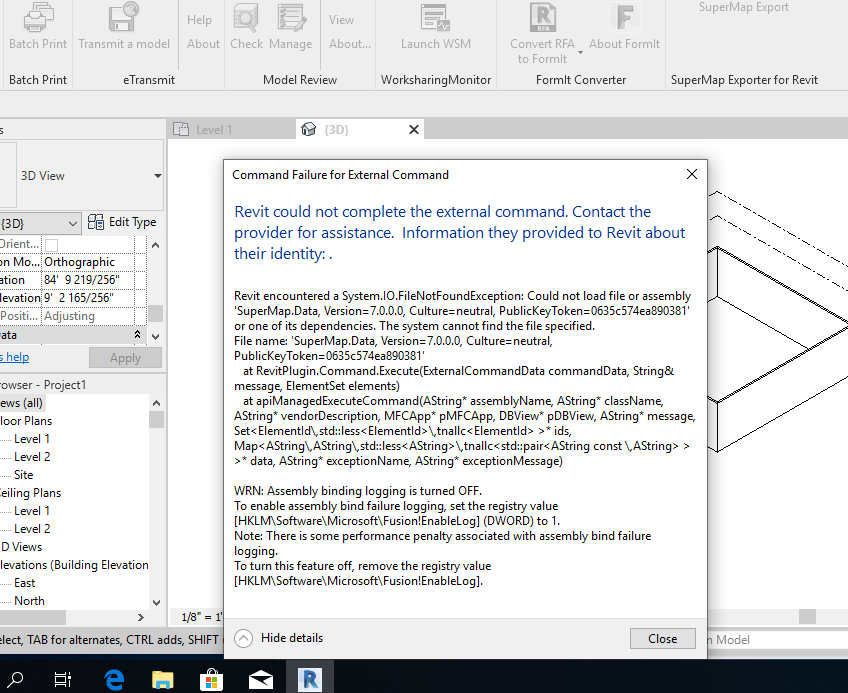848x693 pixels.
Task: Select Views (all) in Project Browser
Action: [22, 403]
